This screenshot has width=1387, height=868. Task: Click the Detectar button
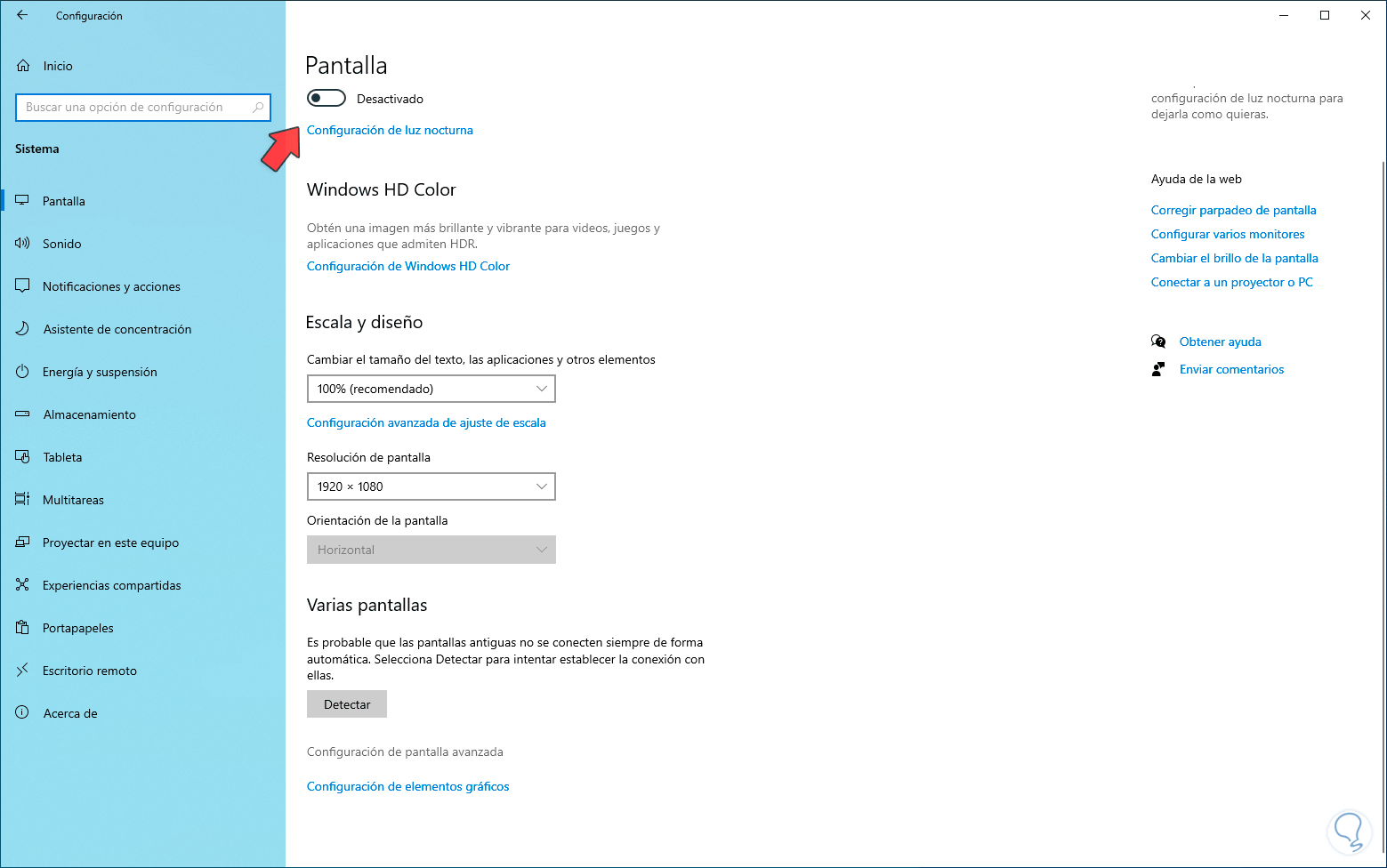[x=347, y=704]
